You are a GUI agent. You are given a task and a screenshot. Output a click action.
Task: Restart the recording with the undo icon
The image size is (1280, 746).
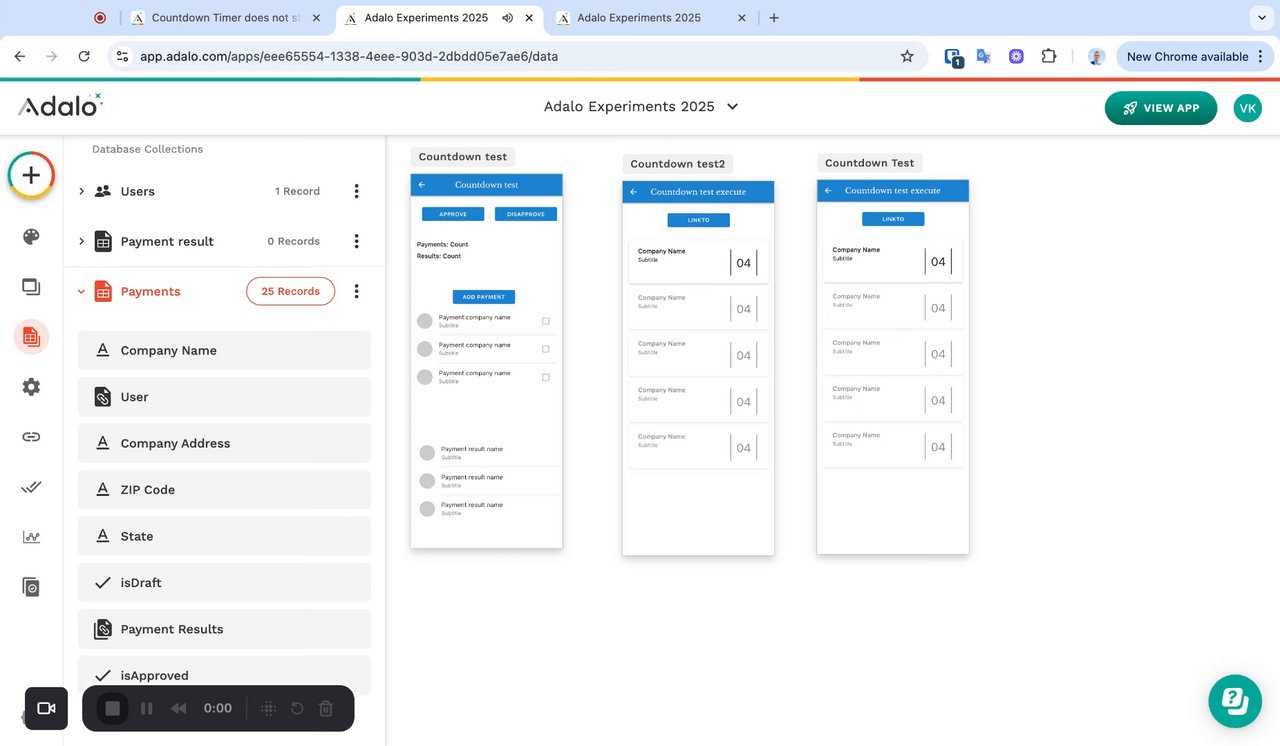[297, 708]
